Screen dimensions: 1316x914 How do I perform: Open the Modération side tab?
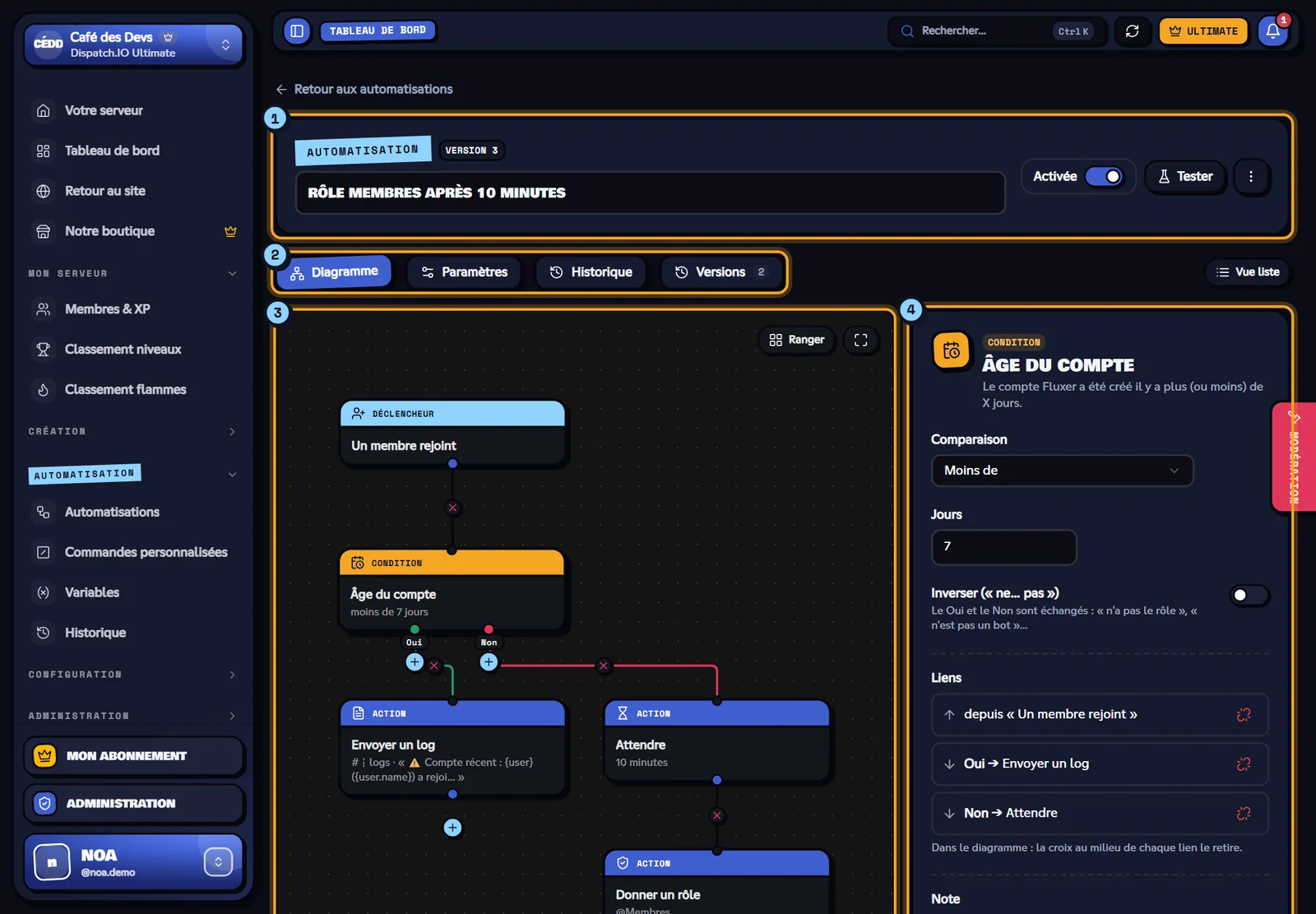click(1294, 457)
